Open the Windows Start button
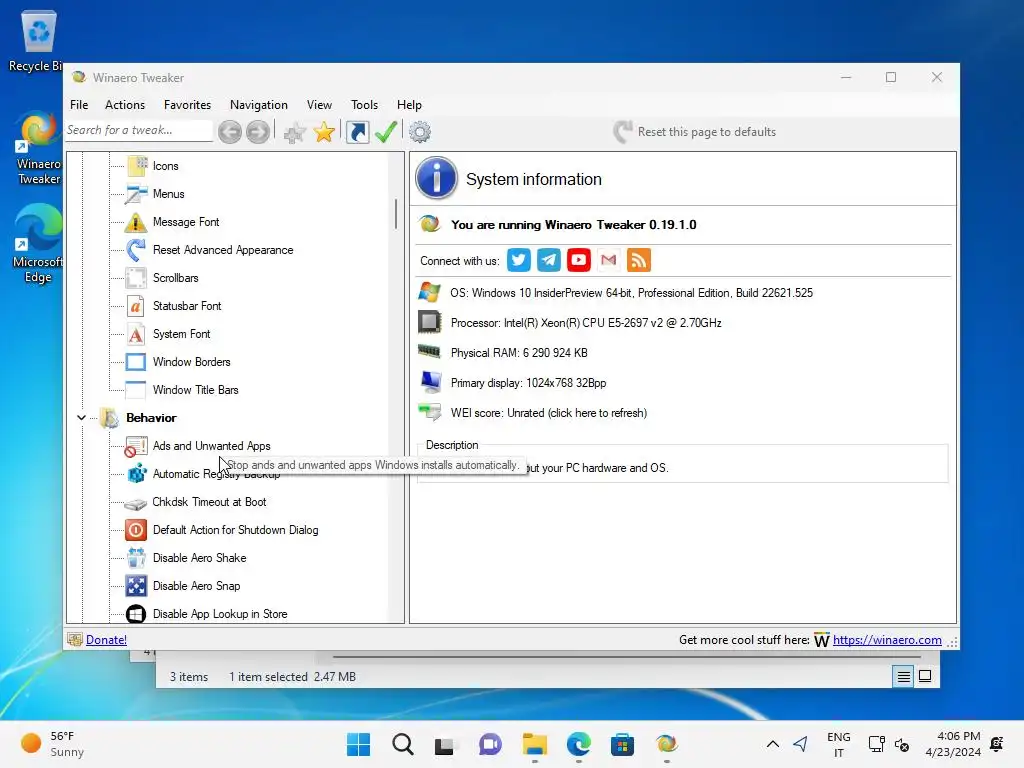The width and height of the screenshot is (1024, 768). (358, 744)
